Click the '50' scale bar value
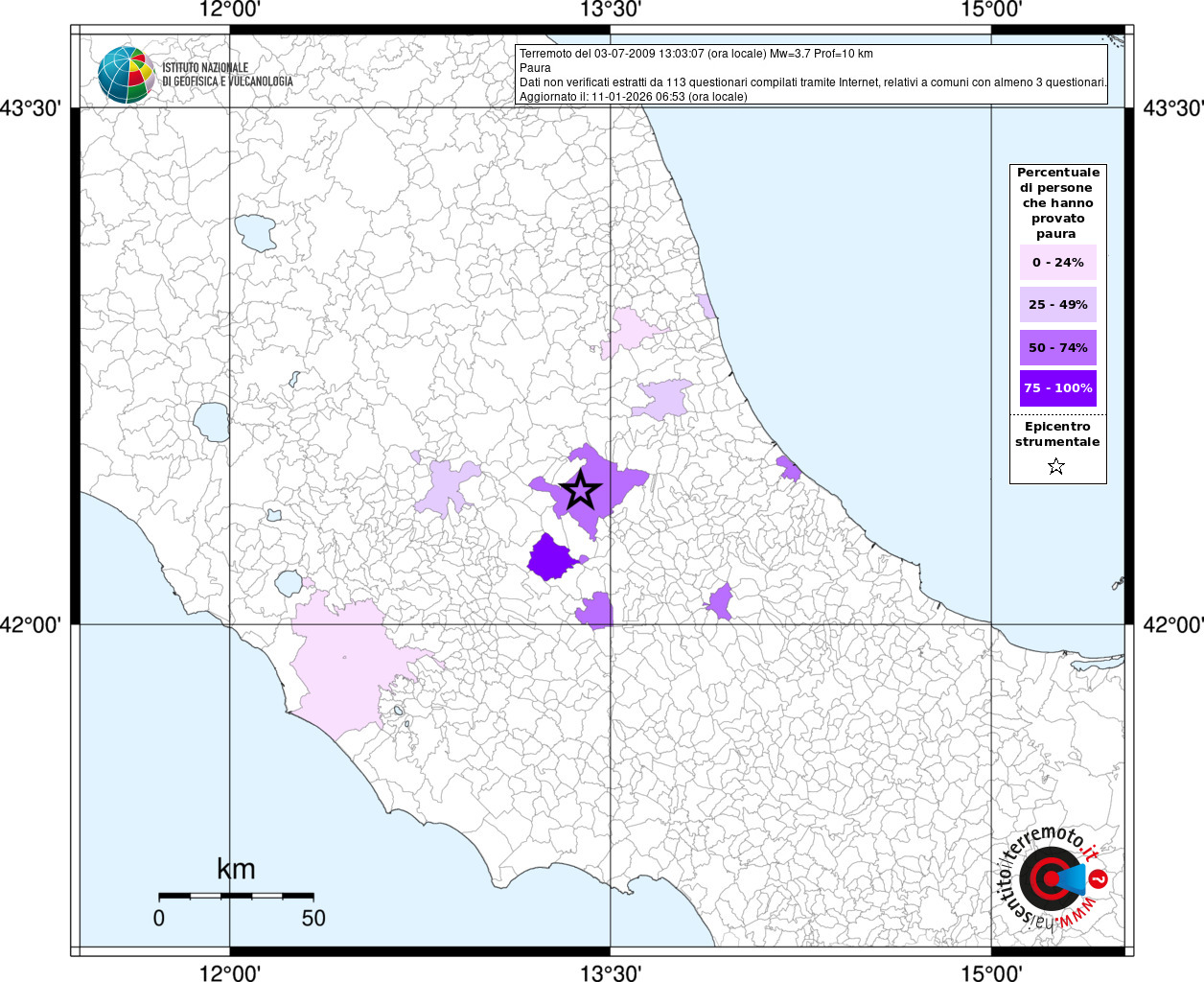1204x982 pixels. click(313, 918)
